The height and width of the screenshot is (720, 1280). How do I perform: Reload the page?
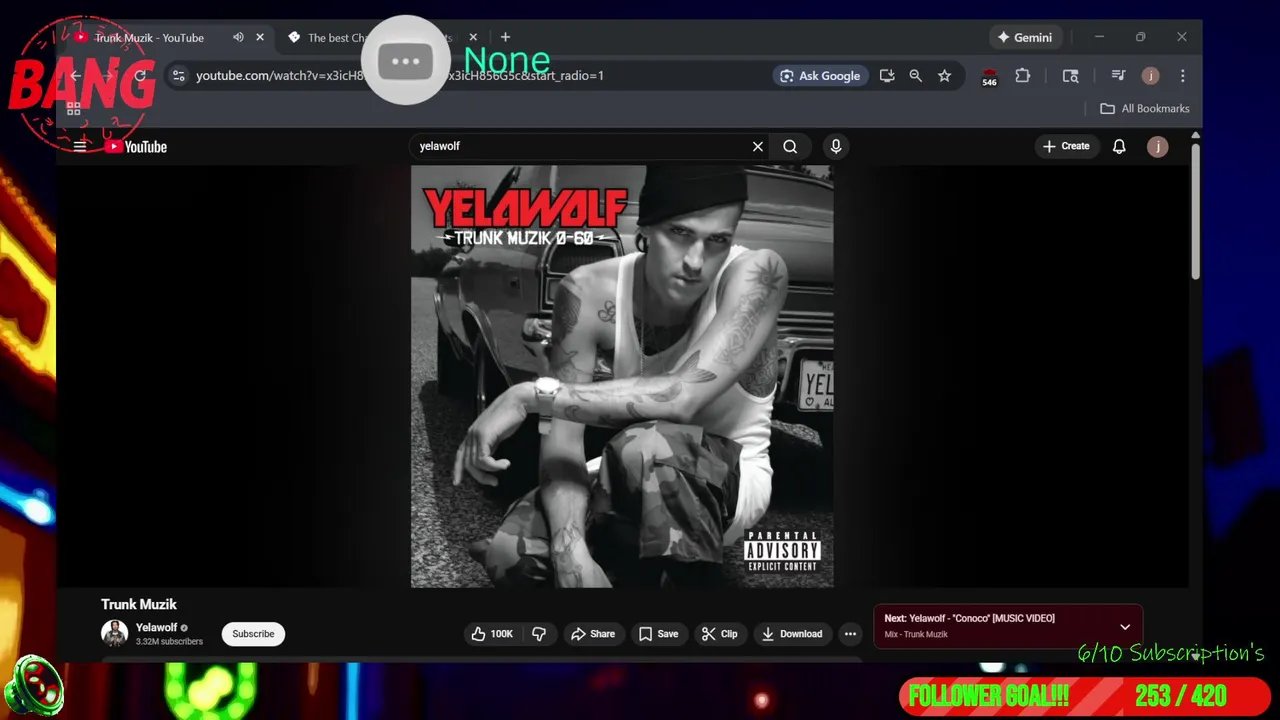[140, 76]
